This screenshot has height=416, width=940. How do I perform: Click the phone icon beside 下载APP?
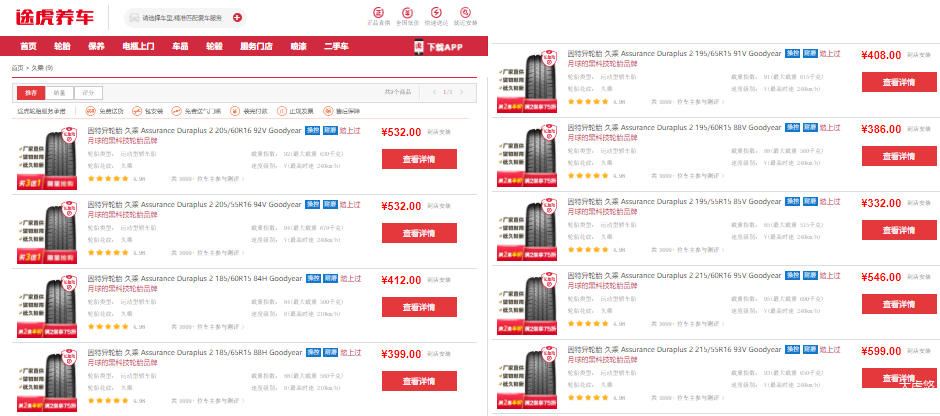(x=419, y=47)
